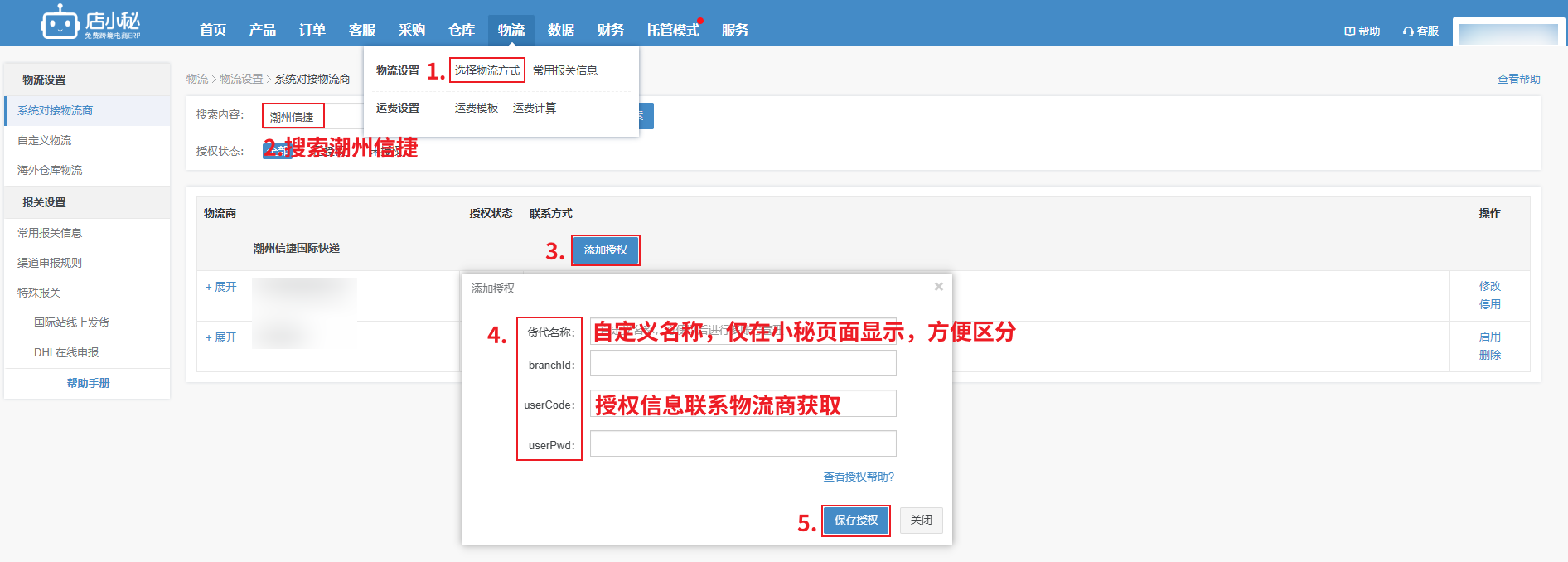
Task: Click the 添加授权 button for 潮州信捷国际快递
Action: pyautogui.click(x=606, y=250)
